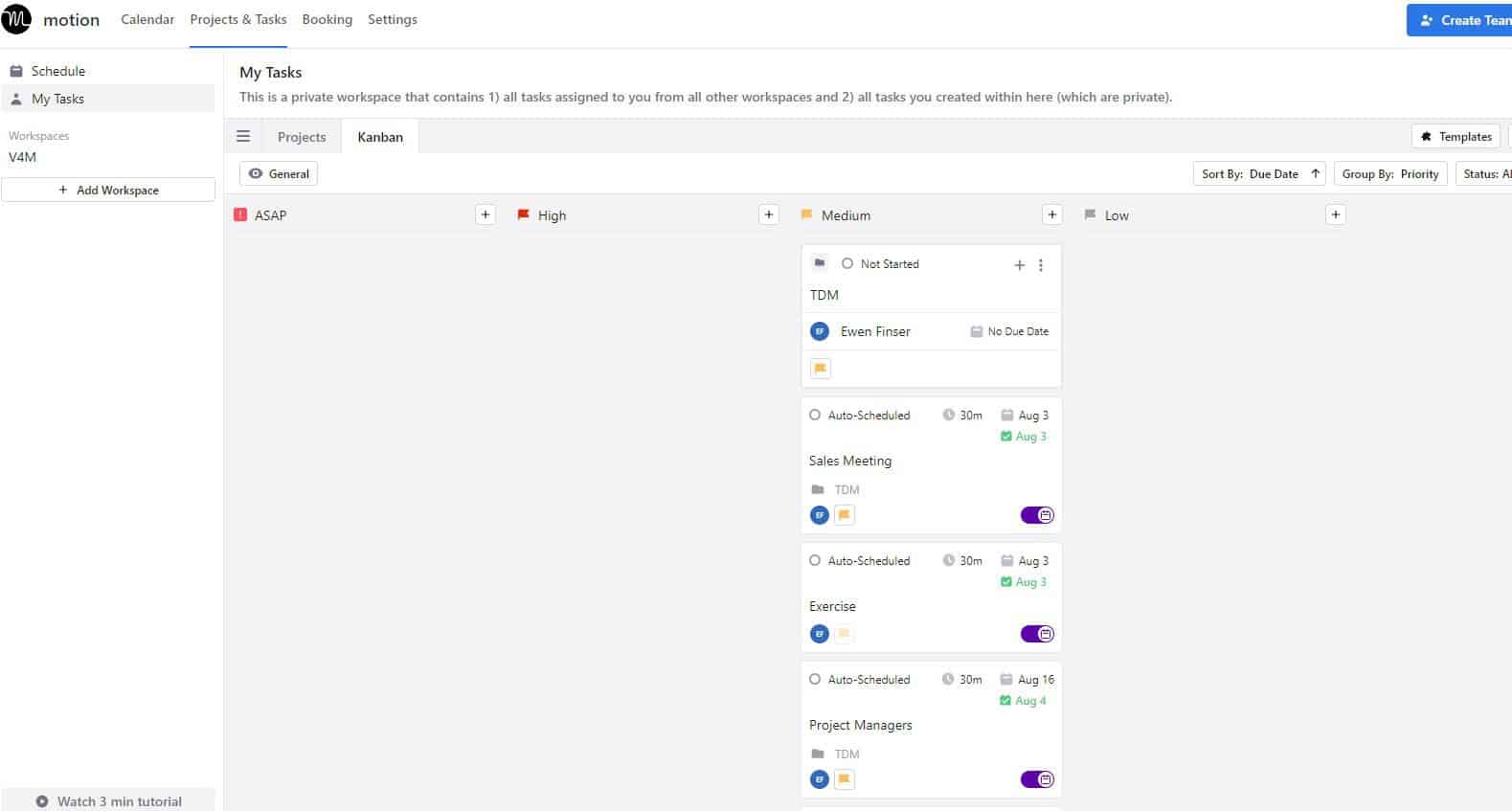Click the gray Low priority flag
The width and height of the screenshot is (1512, 811).
pos(1090,215)
